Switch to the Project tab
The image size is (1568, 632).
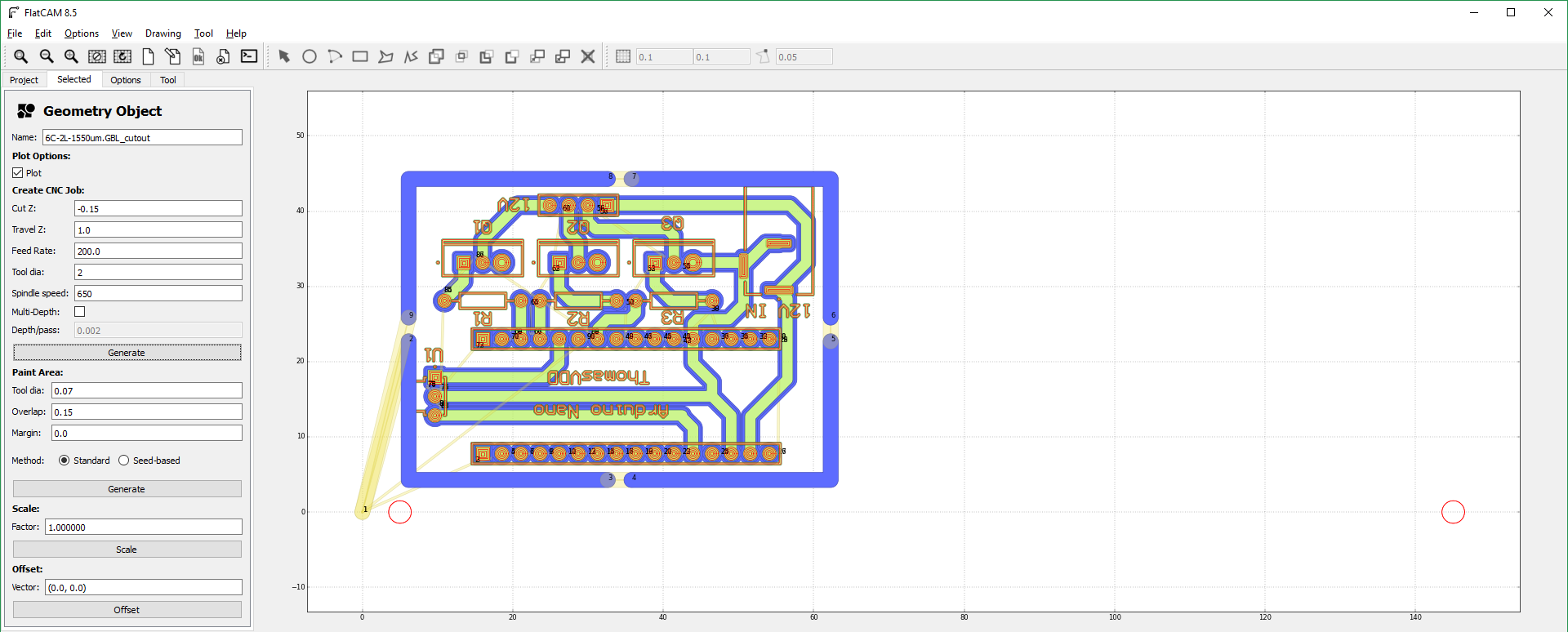[x=24, y=80]
